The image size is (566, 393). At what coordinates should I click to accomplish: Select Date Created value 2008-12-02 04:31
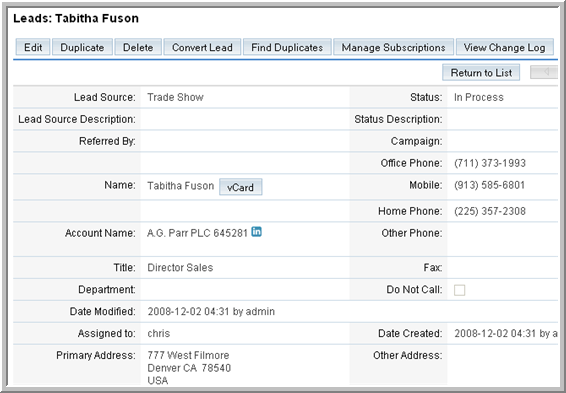[x=495, y=333]
